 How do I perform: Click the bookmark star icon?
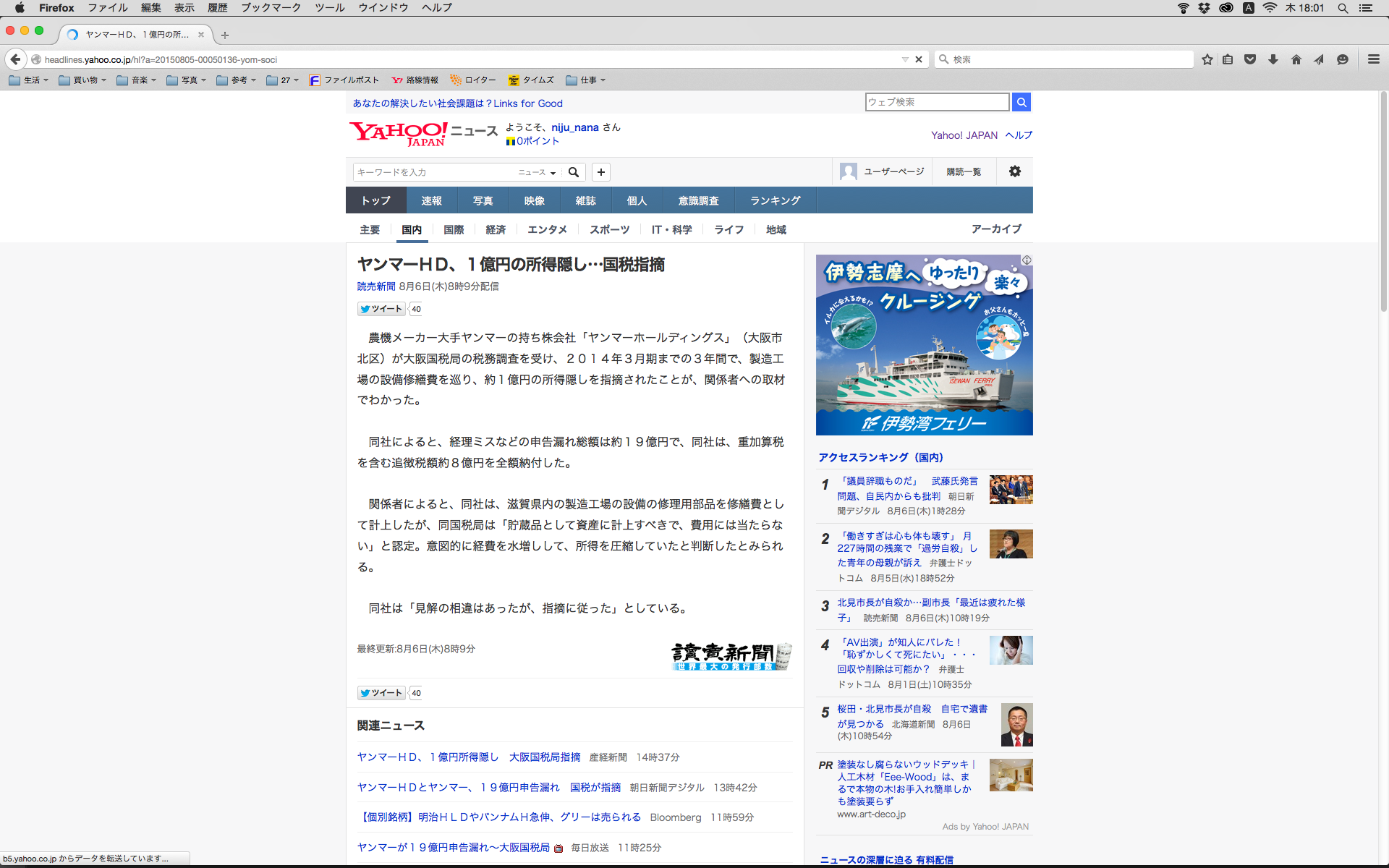(1207, 59)
